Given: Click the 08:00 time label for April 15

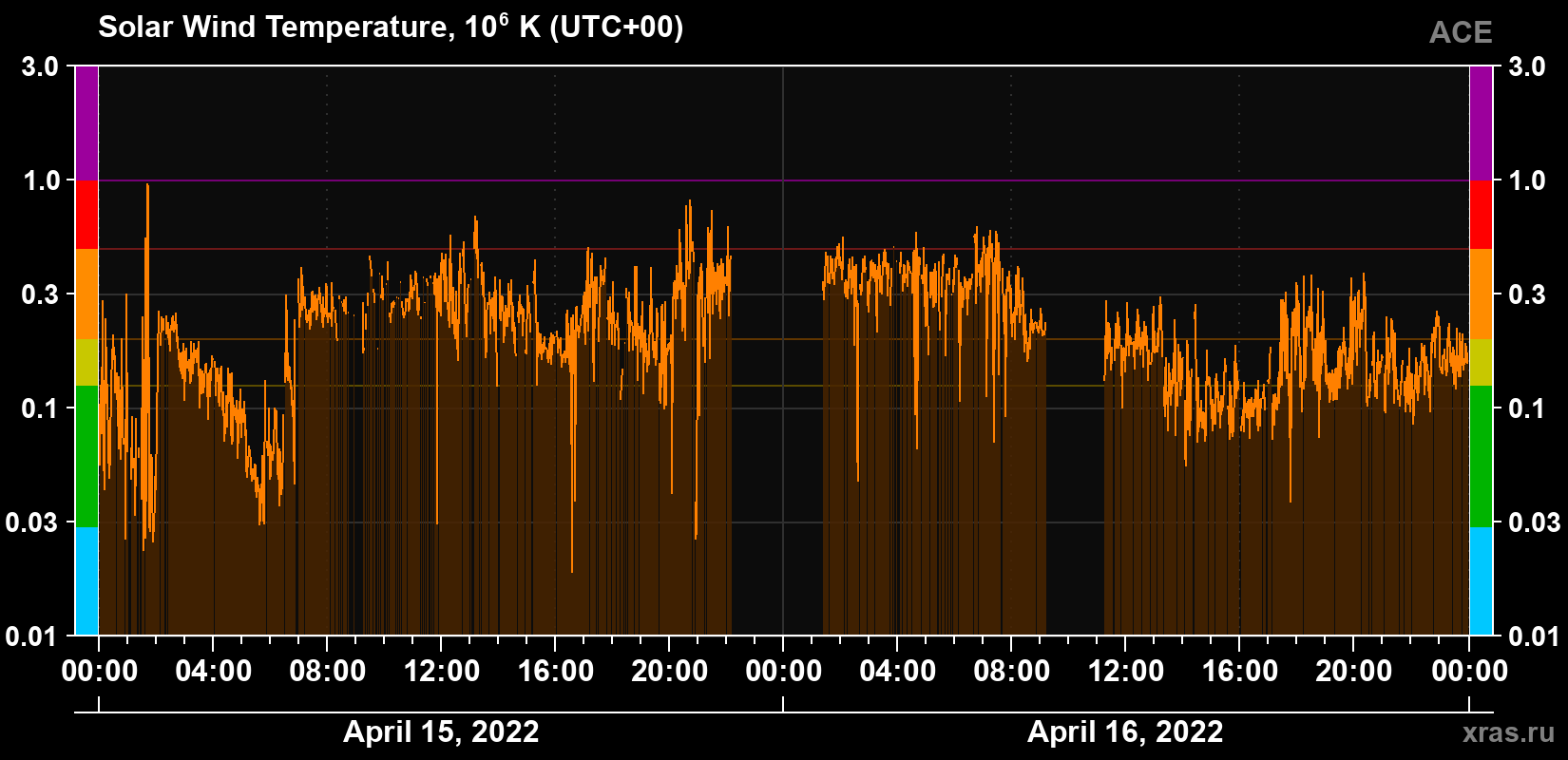Looking at the screenshot, I should point(328,672).
